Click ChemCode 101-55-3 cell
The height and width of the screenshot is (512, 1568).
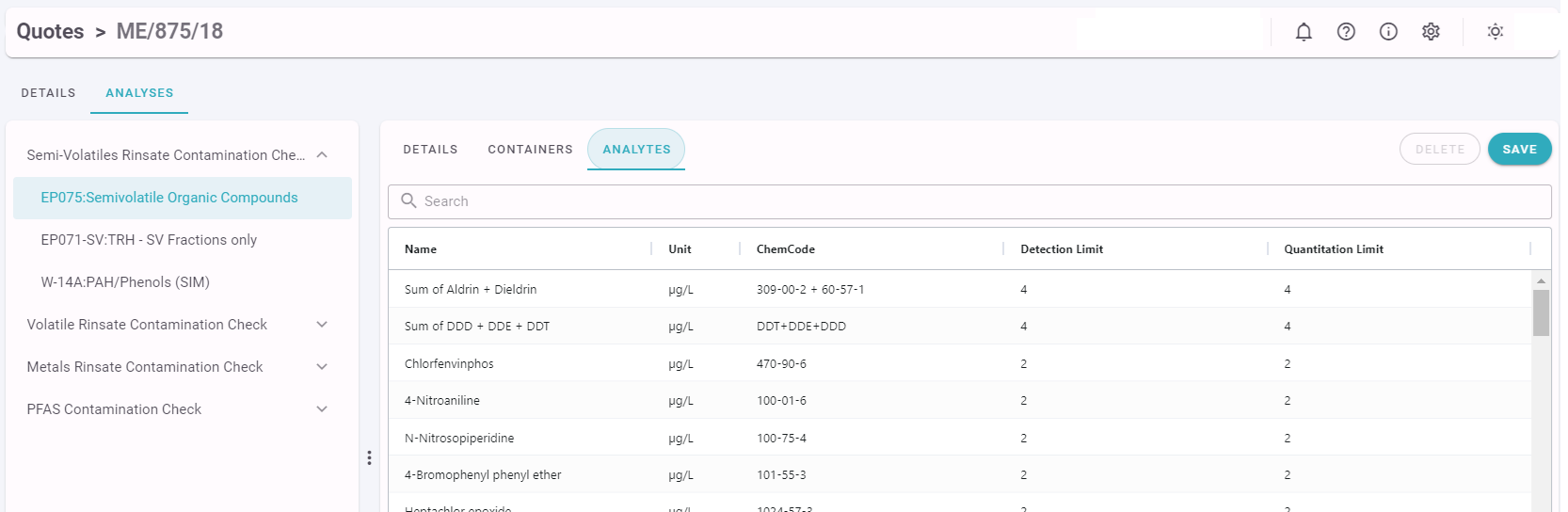point(781,475)
